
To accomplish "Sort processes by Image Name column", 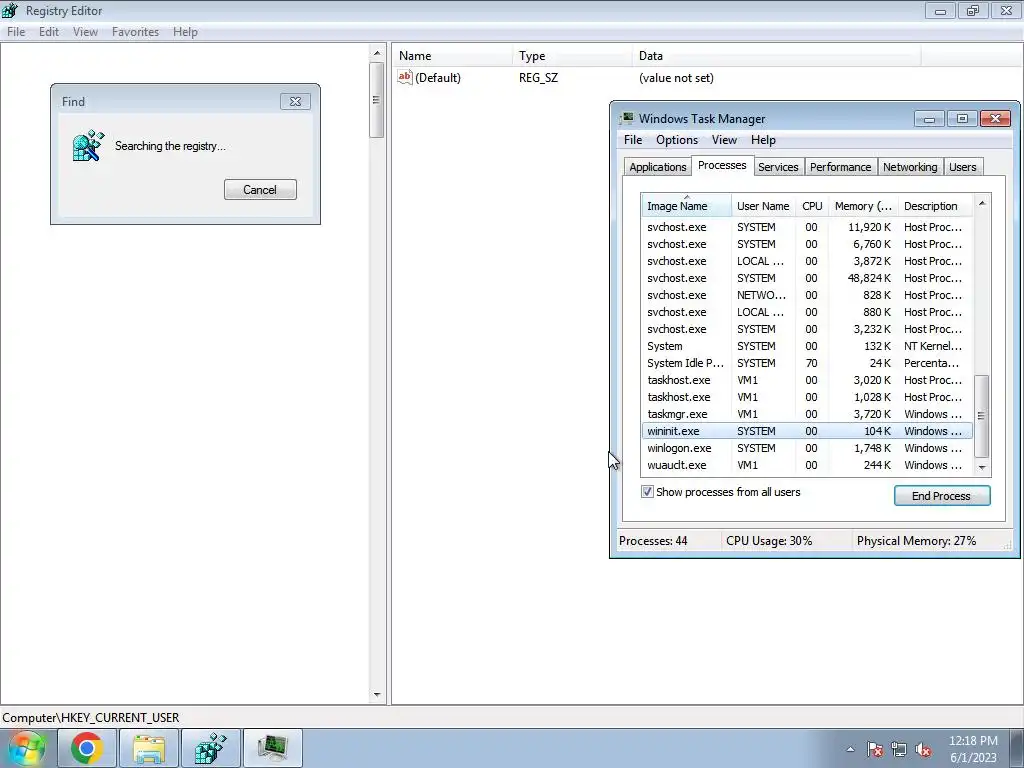I will (x=686, y=206).
